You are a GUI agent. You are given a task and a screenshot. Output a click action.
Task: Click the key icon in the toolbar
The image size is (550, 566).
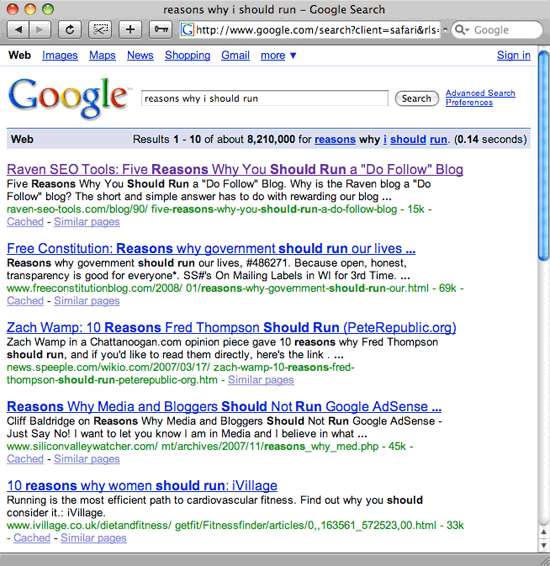(x=161, y=30)
